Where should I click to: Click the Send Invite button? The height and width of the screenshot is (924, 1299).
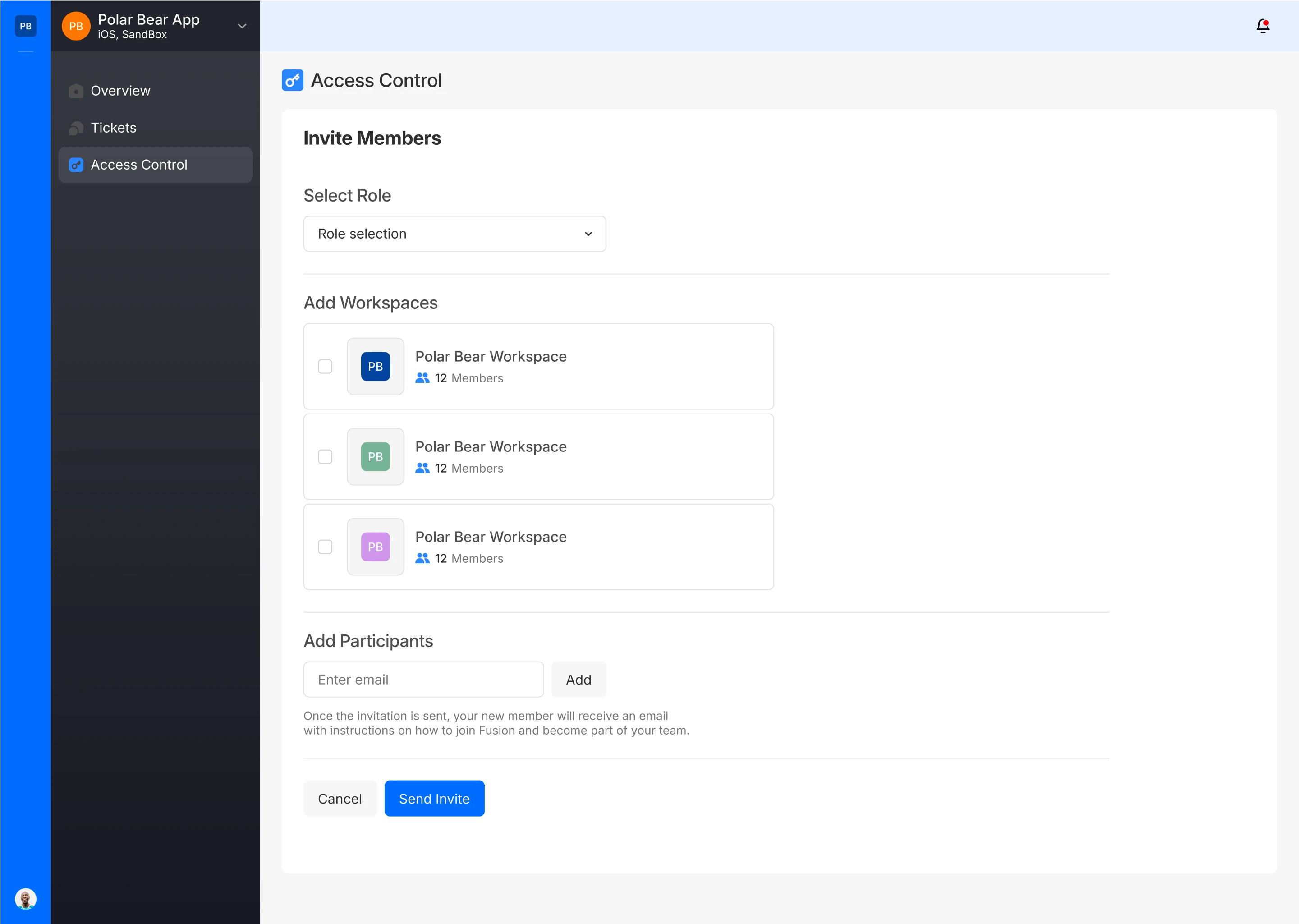434,798
